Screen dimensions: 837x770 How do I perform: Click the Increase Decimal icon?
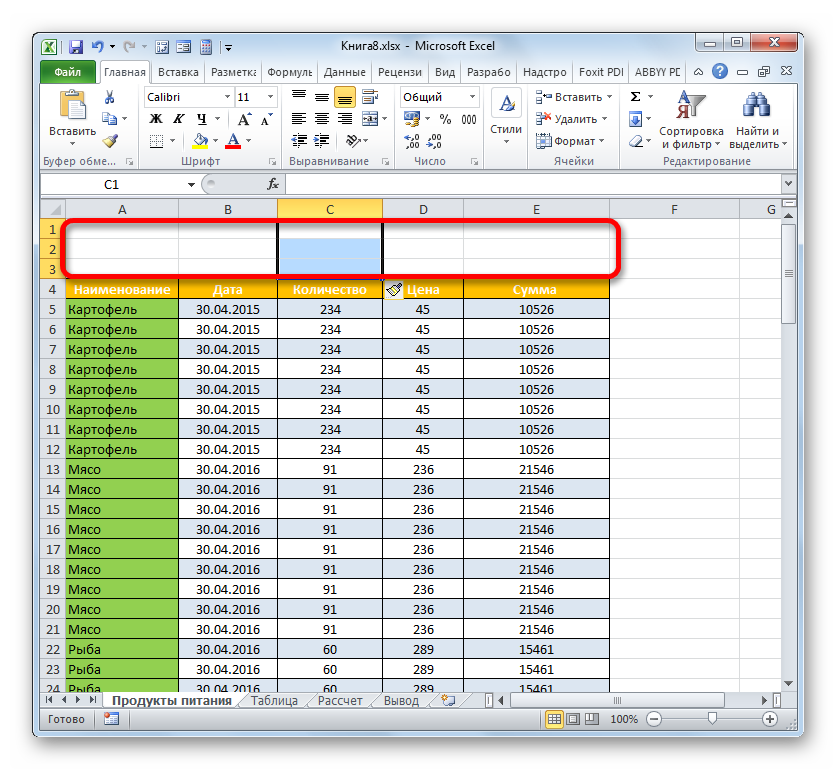[x=412, y=141]
